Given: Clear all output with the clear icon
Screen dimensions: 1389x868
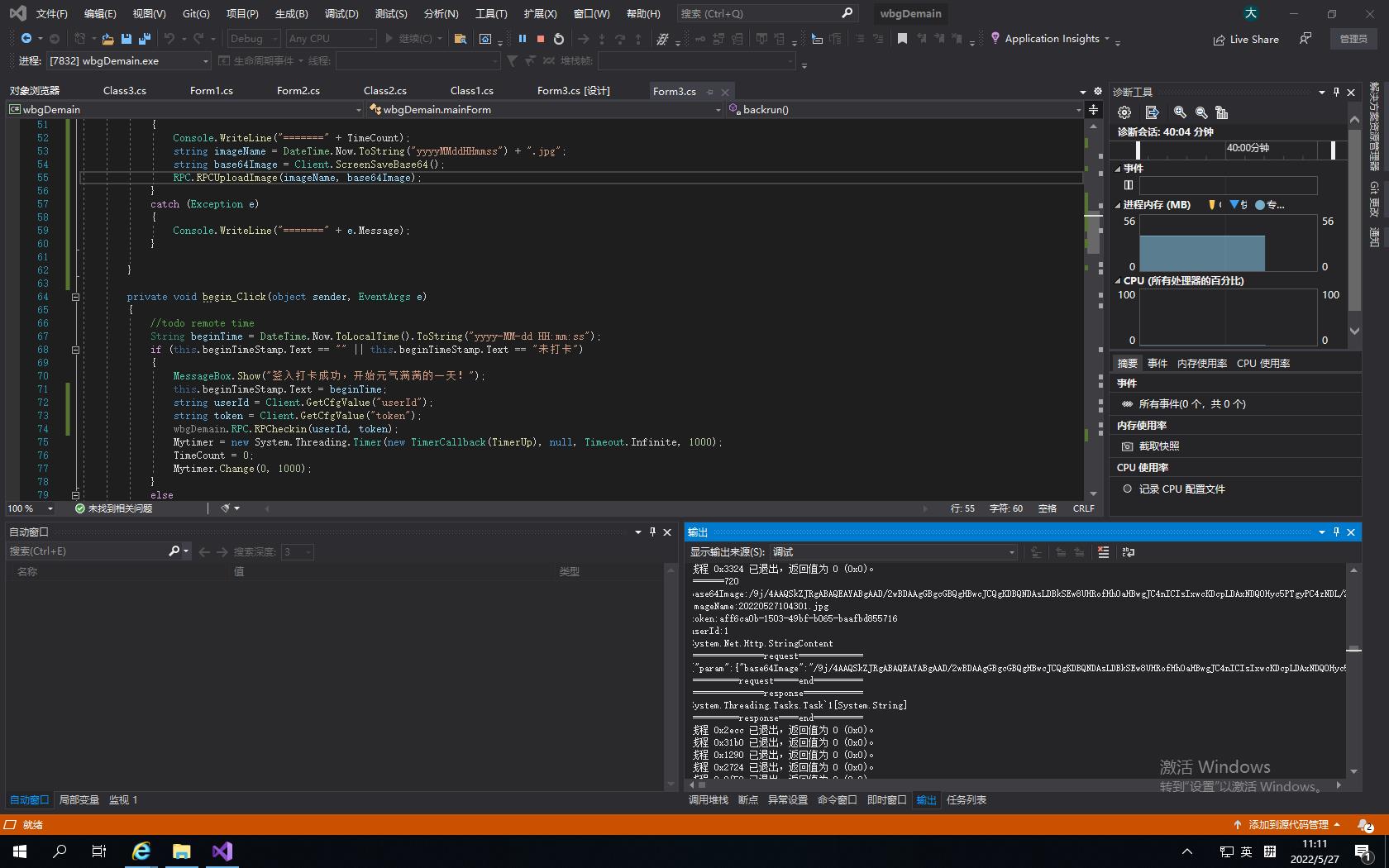Looking at the screenshot, I should click(1103, 552).
